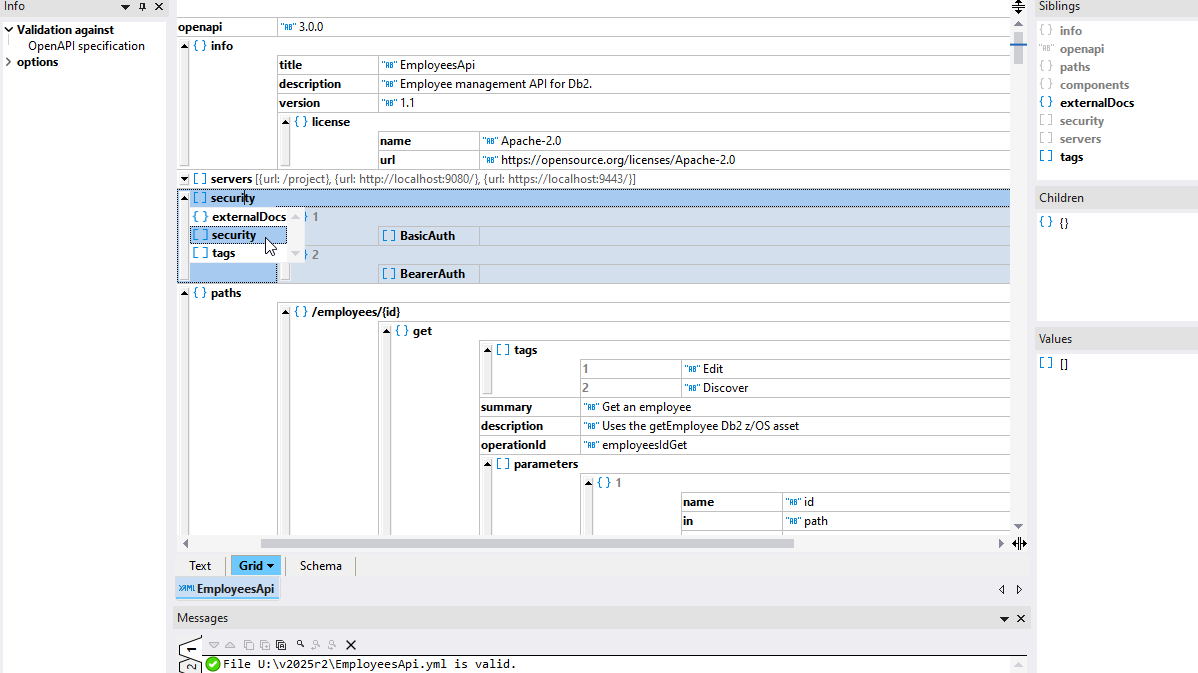
Task: Switch to the Schema view tab
Action: 320,566
